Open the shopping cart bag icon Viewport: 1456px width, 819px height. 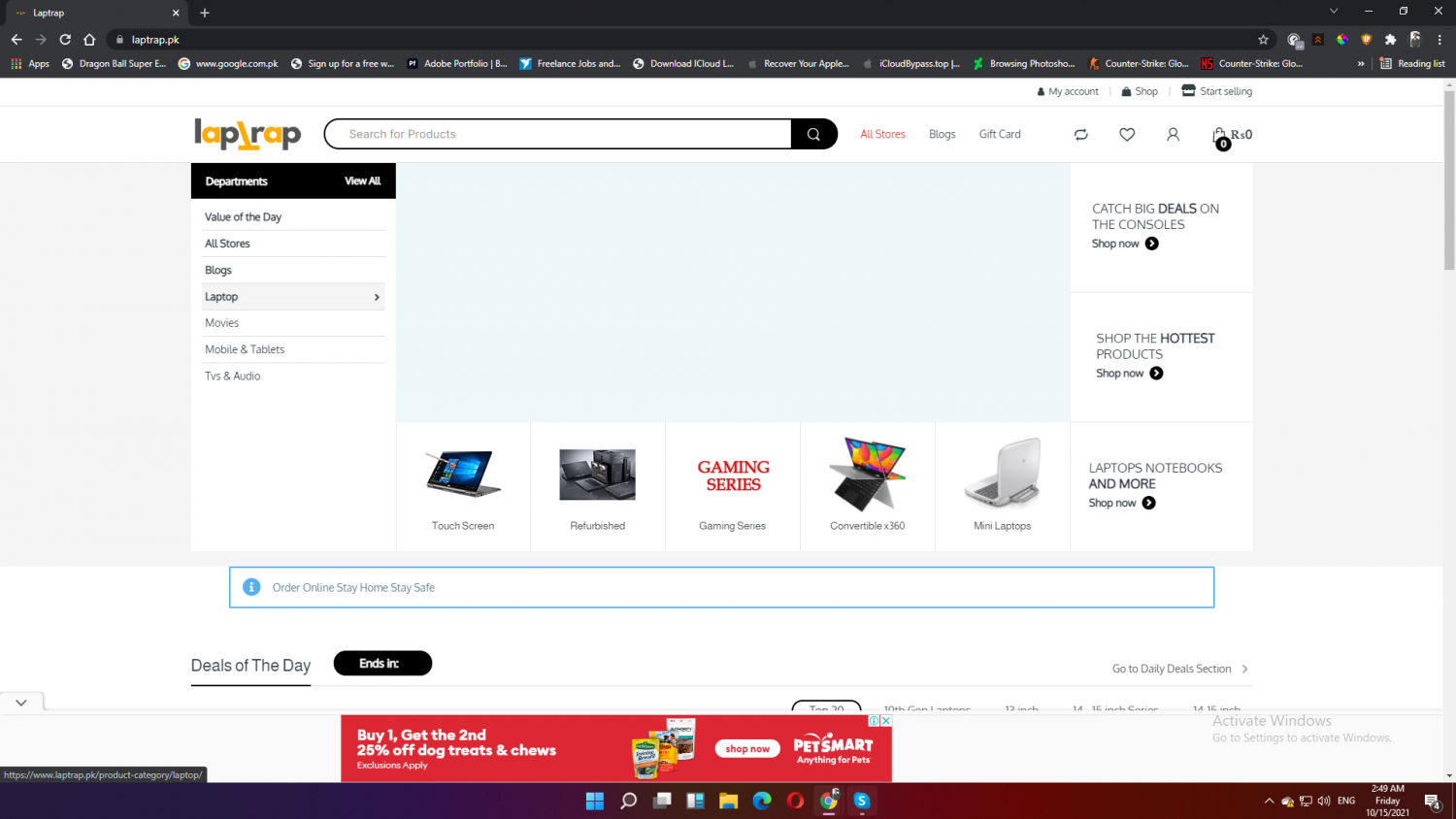tap(1219, 136)
